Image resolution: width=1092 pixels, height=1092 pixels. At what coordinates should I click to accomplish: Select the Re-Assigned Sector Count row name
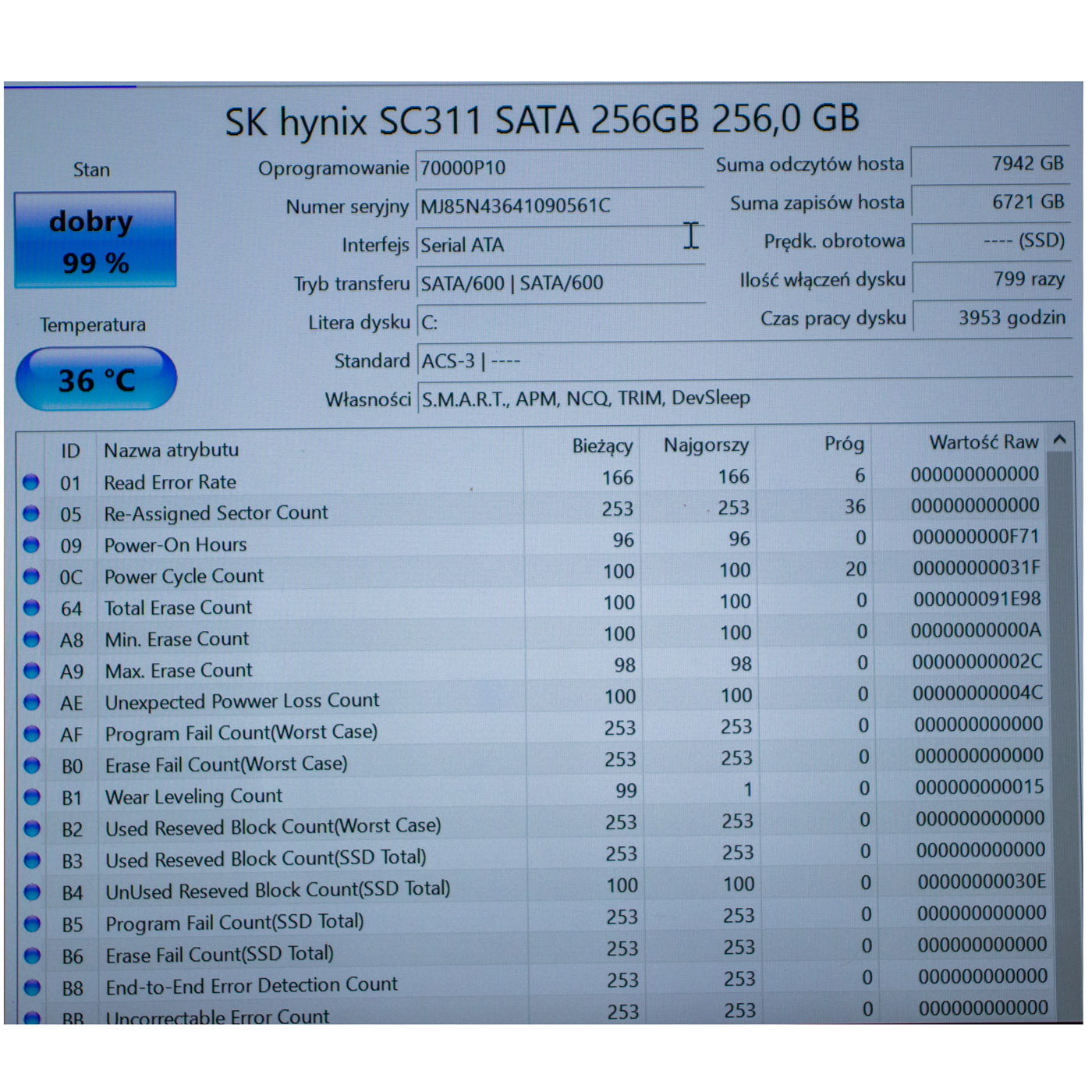point(216,512)
